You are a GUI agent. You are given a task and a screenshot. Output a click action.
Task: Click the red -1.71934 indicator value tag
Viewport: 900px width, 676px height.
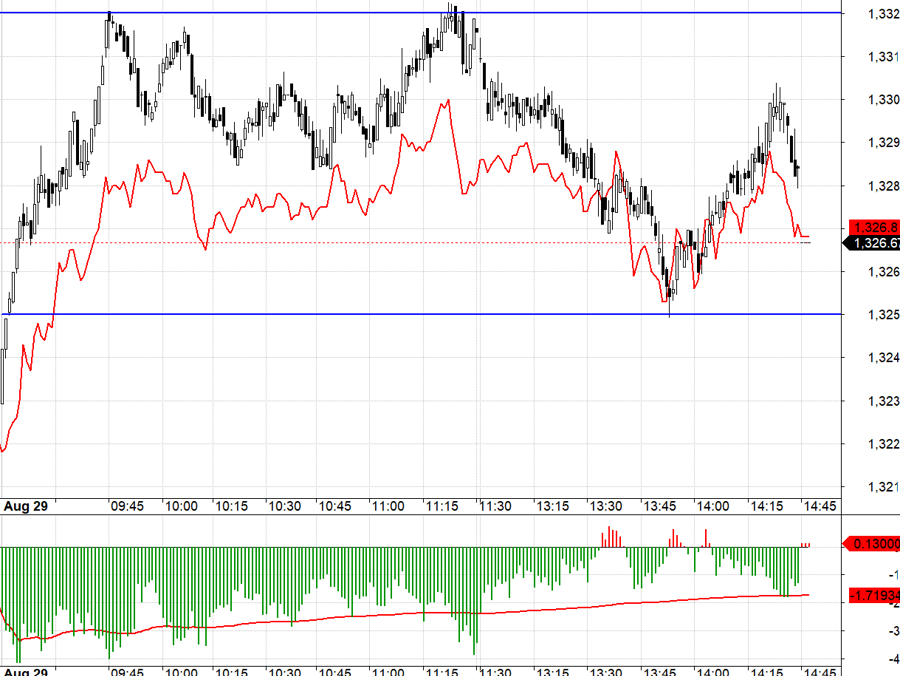pyautogui.click(x=872, y=593)
